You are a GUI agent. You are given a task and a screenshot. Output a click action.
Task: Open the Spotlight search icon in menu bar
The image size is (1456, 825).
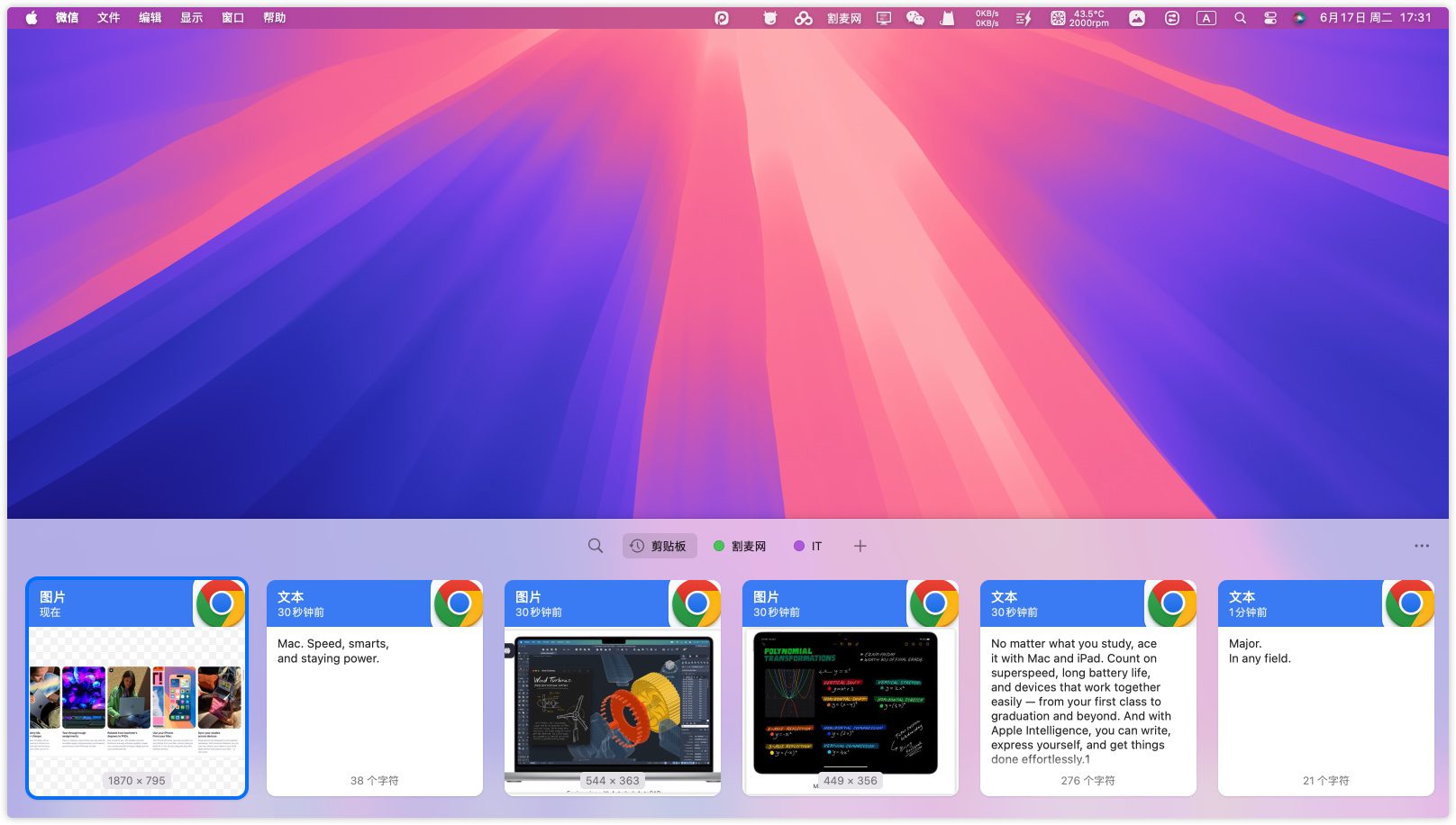click(1241, 18)
